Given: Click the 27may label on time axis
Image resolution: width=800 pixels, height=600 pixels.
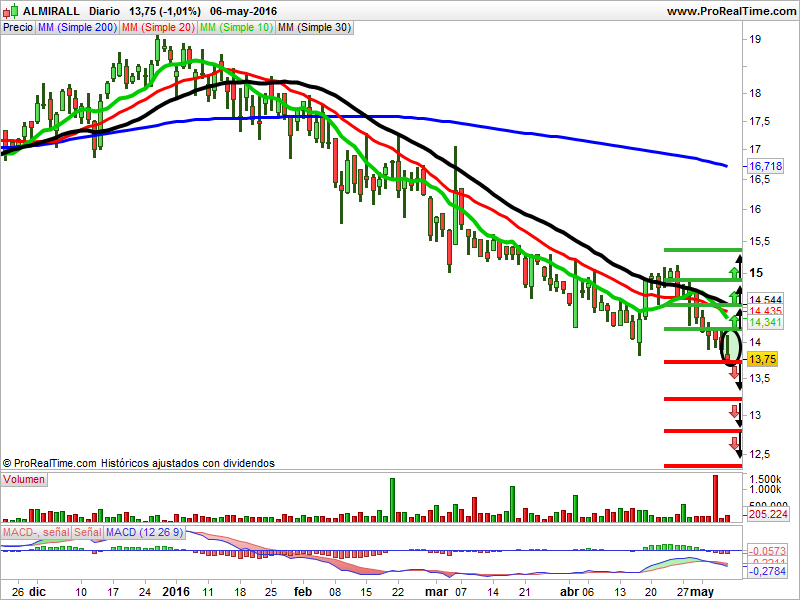Looking at the screenshot, I should coord(695,592).
